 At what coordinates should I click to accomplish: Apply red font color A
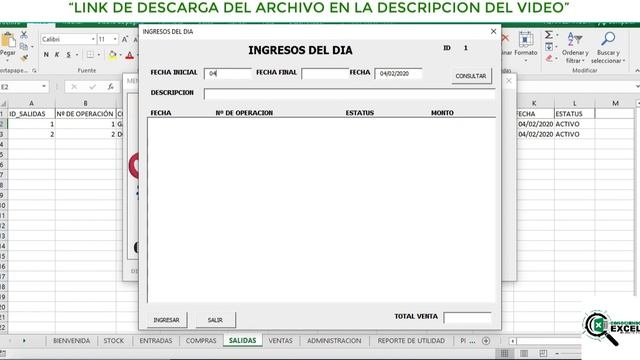(130, 55)
